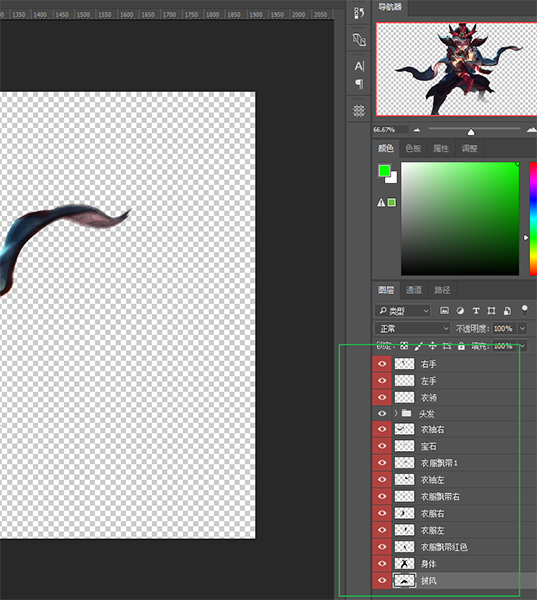Screen dimensions: 537x600
Task: Toggle the layer filtering on/off switch
Action: (525, 310)
